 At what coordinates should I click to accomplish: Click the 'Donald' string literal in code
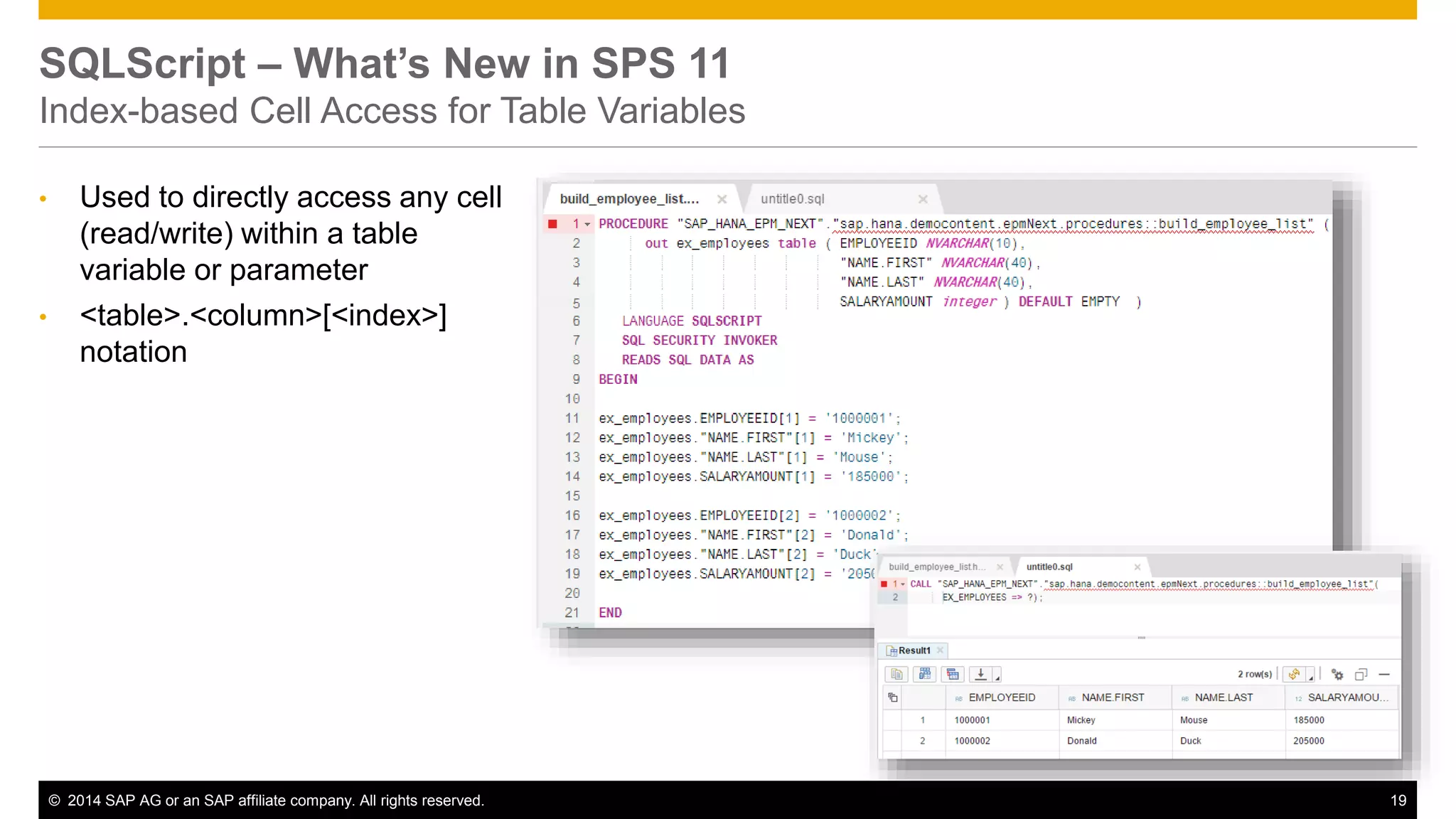pyautogui.click(x=870, y=535)
